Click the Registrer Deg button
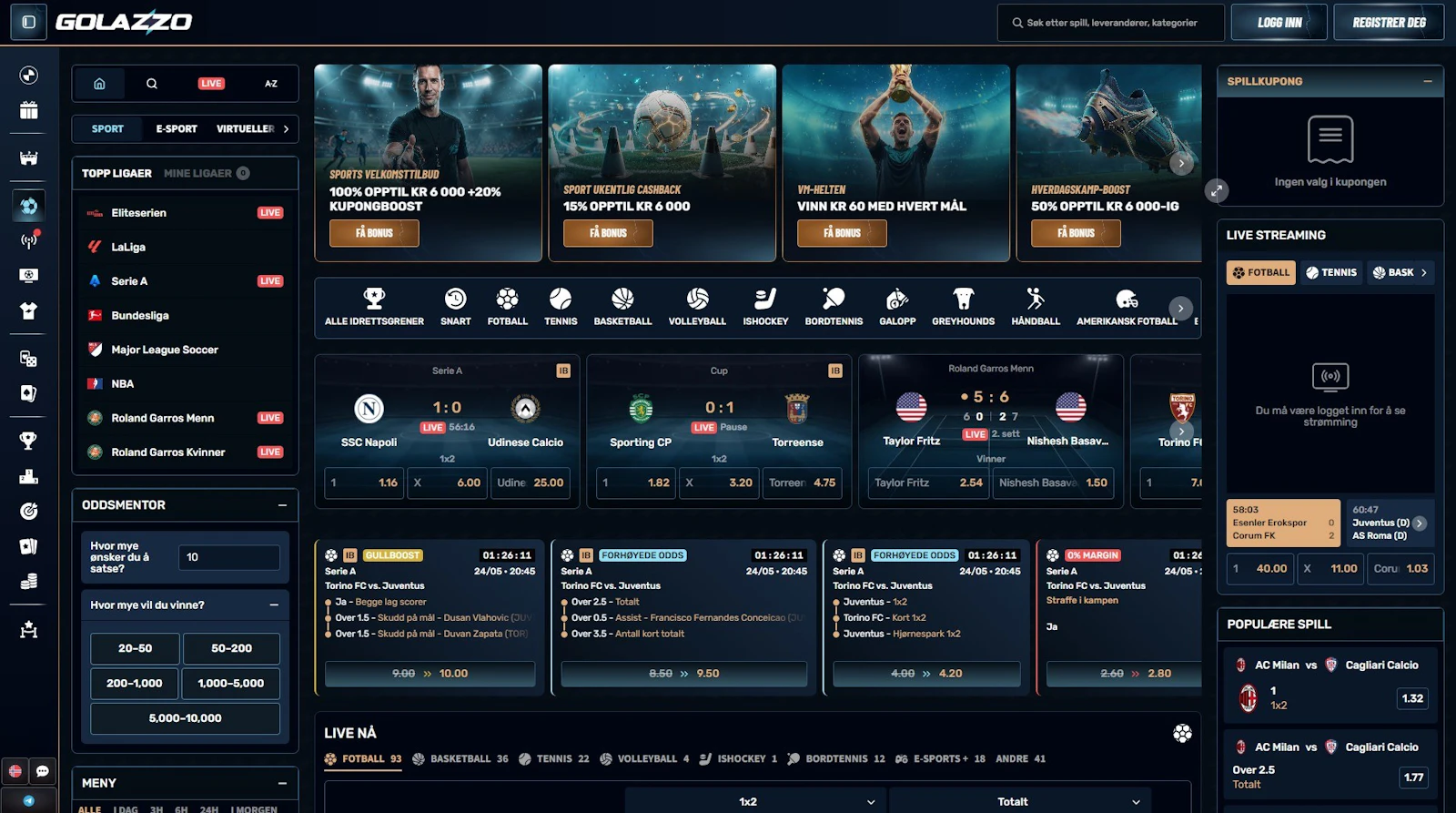Image resolution: width=1456 pixels, height=813 pixels. (x=1389, y=23)
